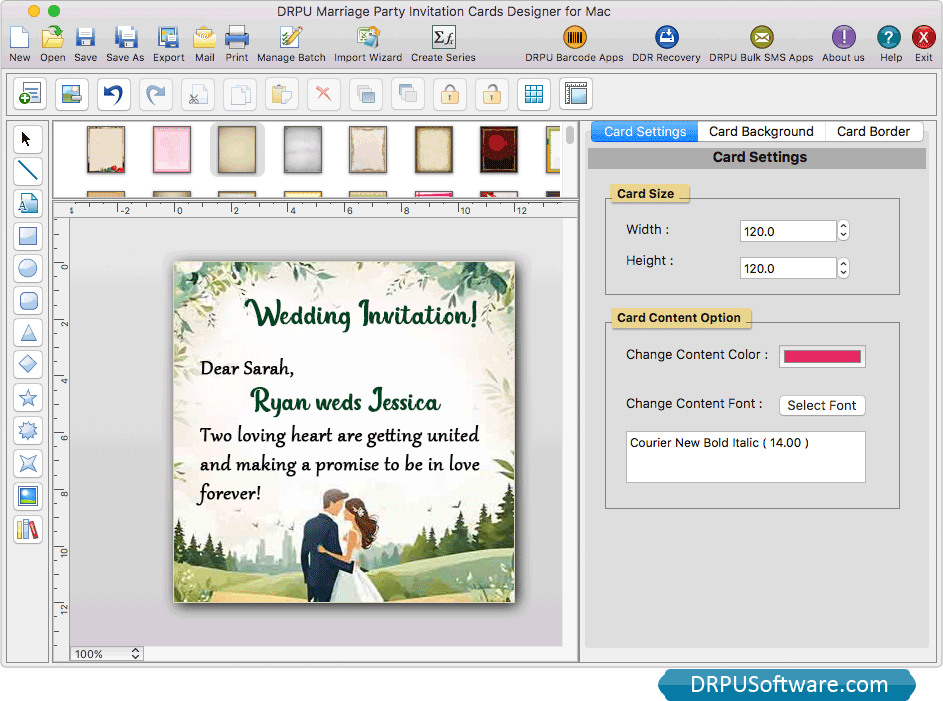Screen dimensions: 943x701
Task: Switch to Card Background tab
Action: (x=761, y=131)
